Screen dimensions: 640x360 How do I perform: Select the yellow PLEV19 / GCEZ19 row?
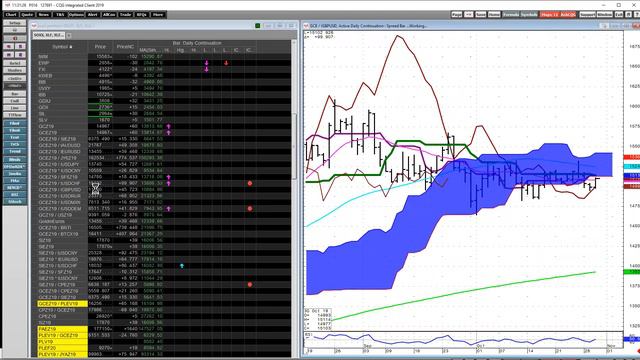point(62,335)
